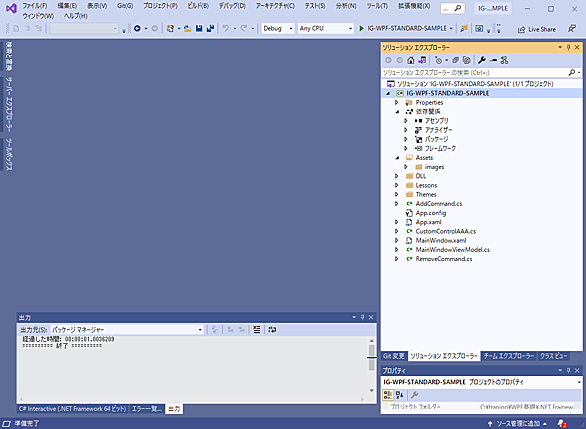This screenshot has width=586, height=429.
Task: Expand the MainWindow.xaml node
Action: [397, 241]
